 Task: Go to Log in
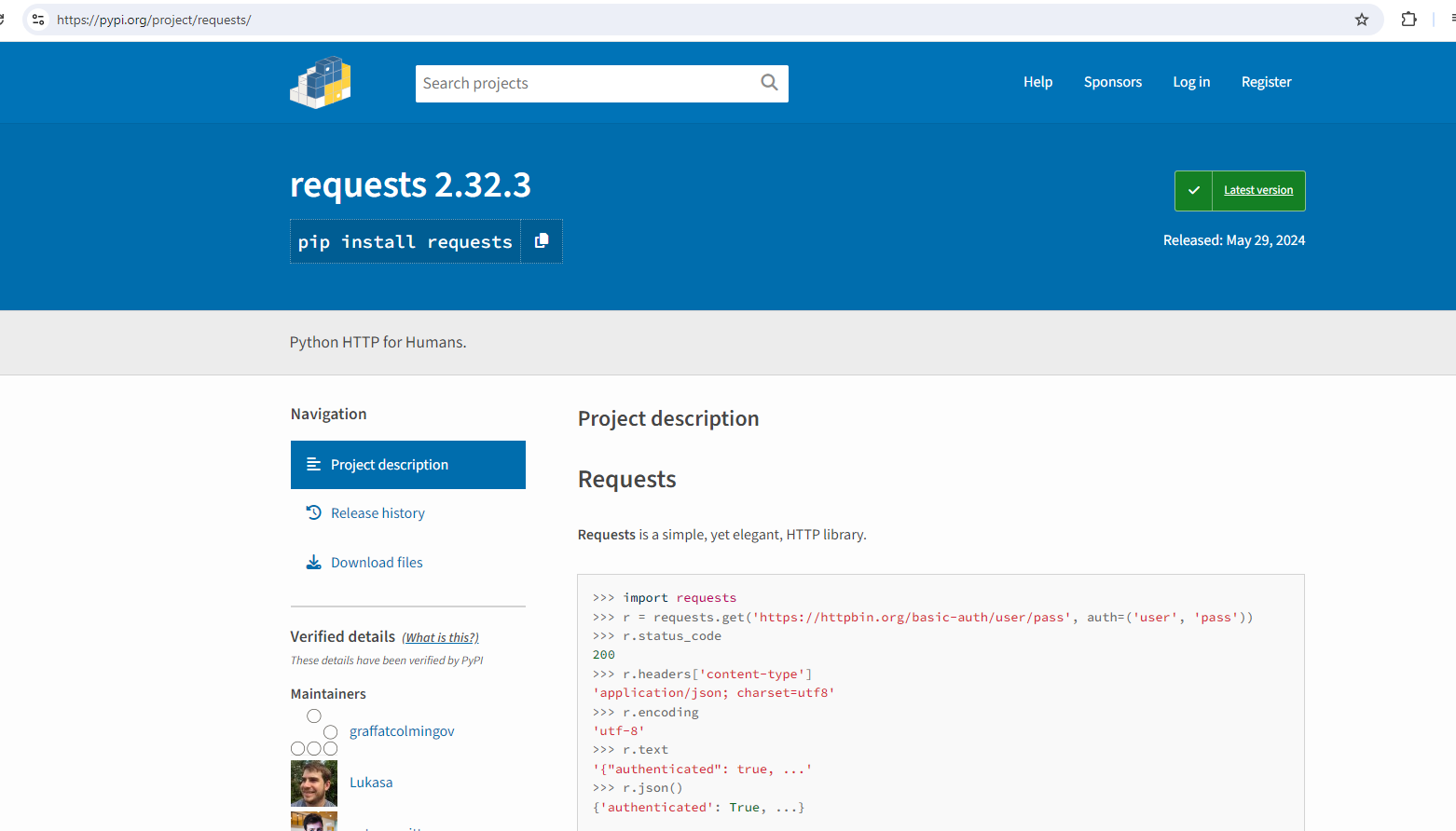click(x=1191, y=82)
